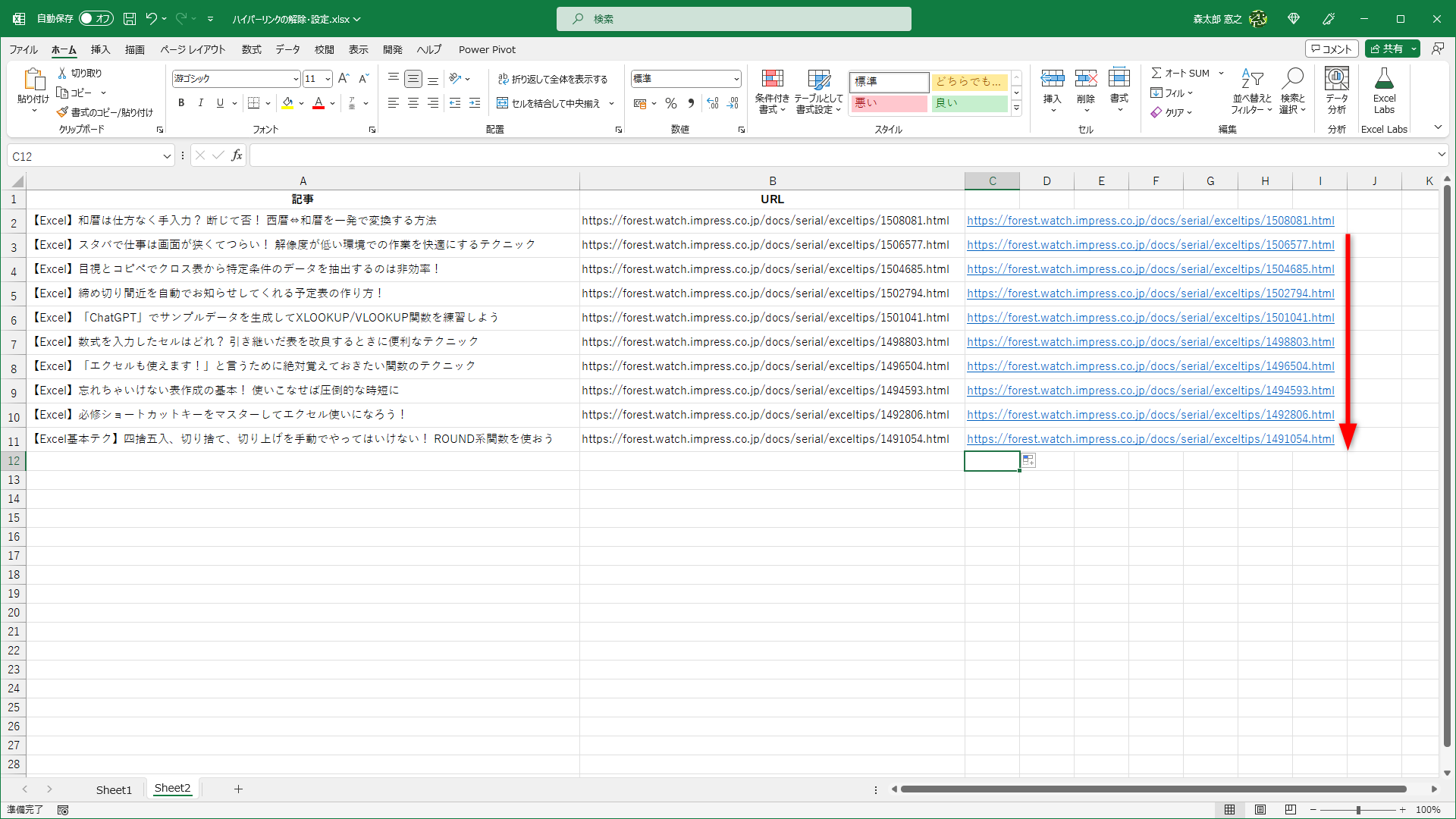Image resolution: width=1456 pixels, height=819 pixels.
Task: Open Conditional Formatting (条件付き書式)
Action: tap(772, 91)
